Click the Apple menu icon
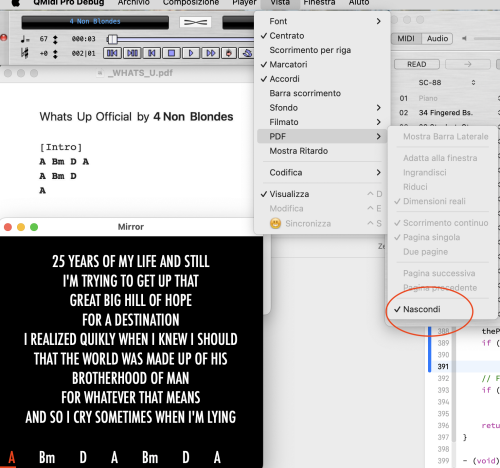500x468 pixels. (15, 3)
